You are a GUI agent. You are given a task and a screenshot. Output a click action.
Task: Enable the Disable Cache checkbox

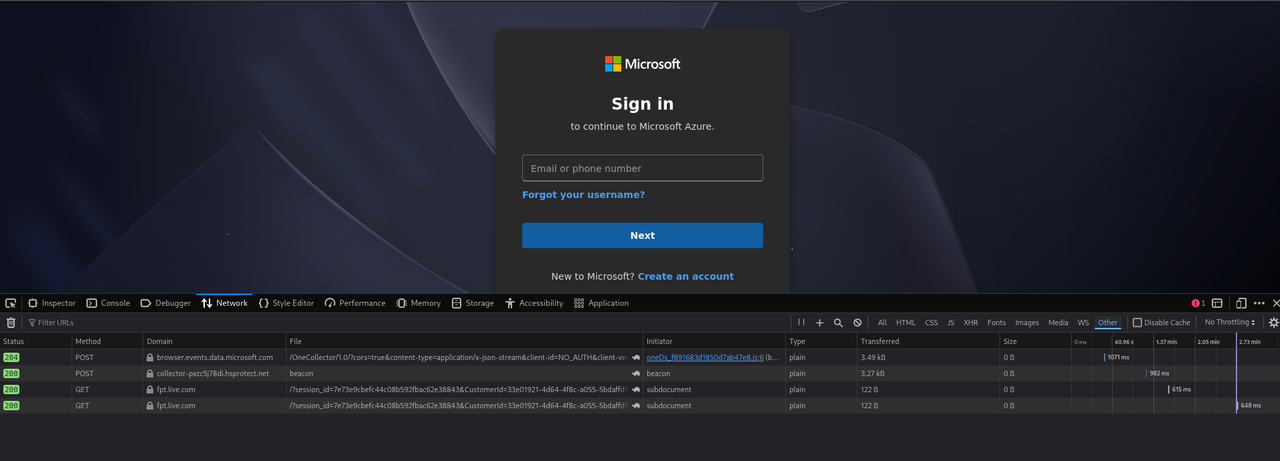1137,323
